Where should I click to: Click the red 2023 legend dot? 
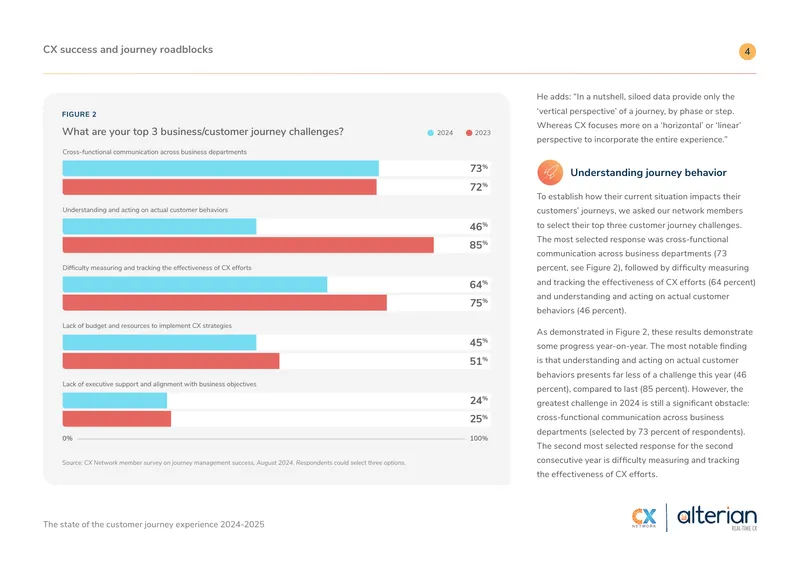coord(469,133)
